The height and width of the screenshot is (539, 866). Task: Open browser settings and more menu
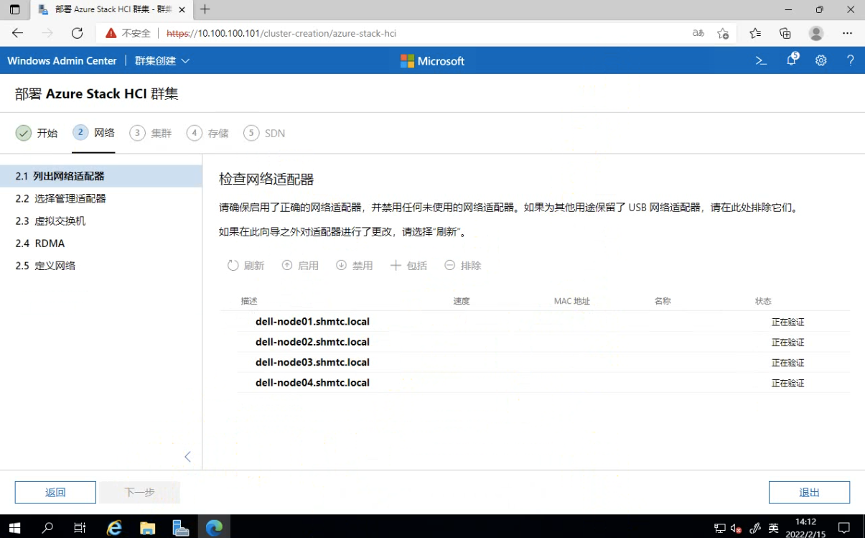pos(847,33)
